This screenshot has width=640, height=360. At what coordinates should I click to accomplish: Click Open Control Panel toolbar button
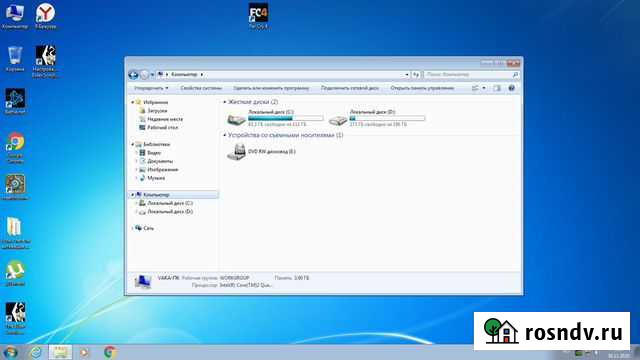tap(422, 88)
